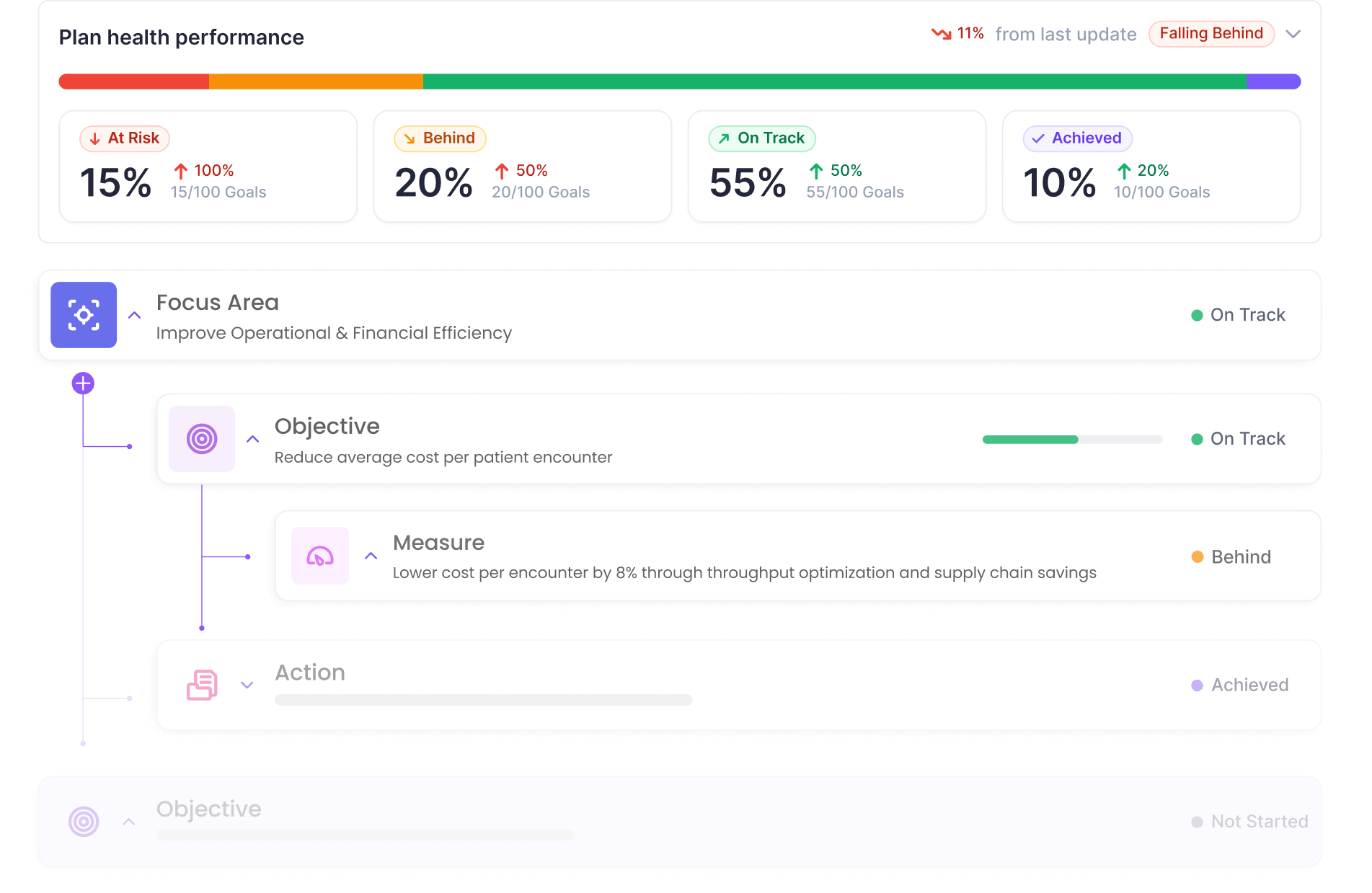The width and height of the screenshot is (1372, 893).
Task: Expand the Action row chevron
Action: coord(247,685)
